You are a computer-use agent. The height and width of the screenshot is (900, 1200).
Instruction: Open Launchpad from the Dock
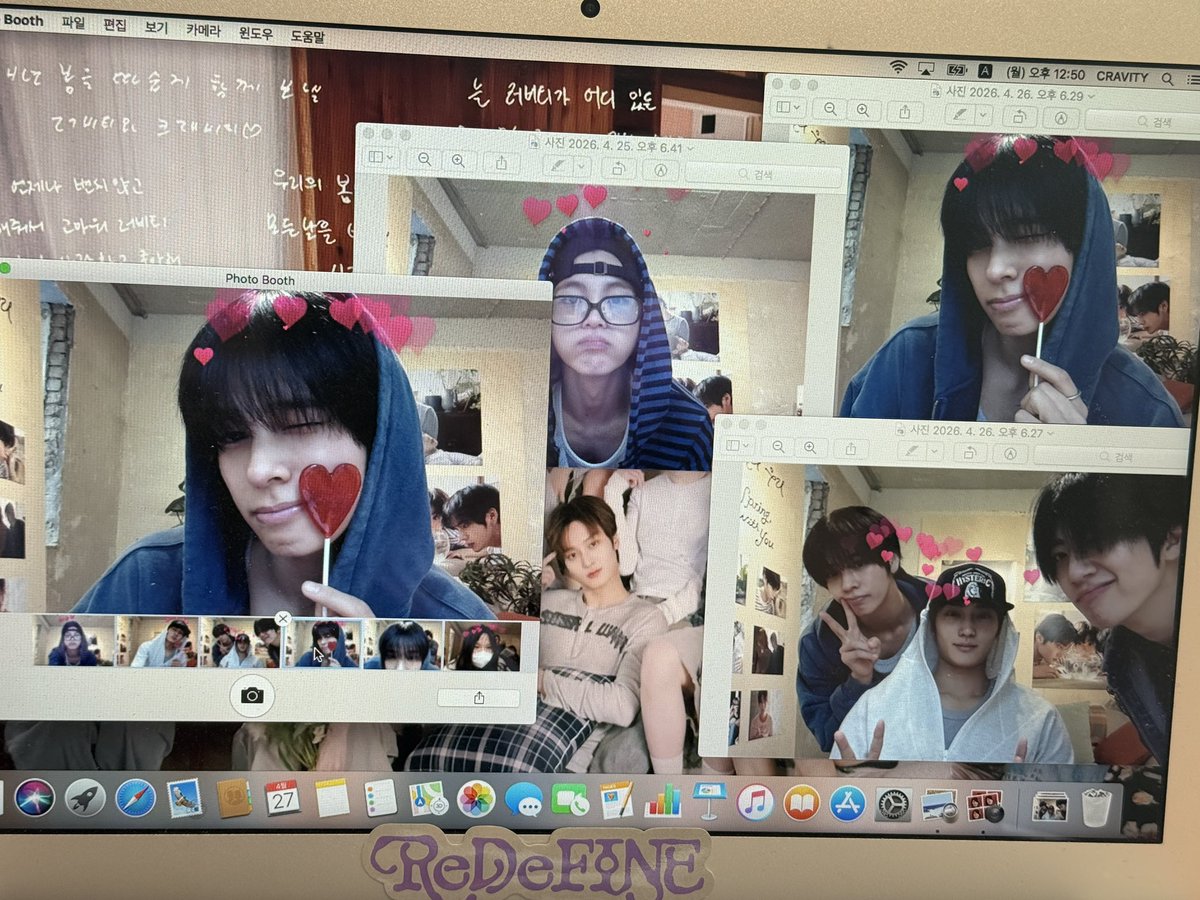point(85,797)
